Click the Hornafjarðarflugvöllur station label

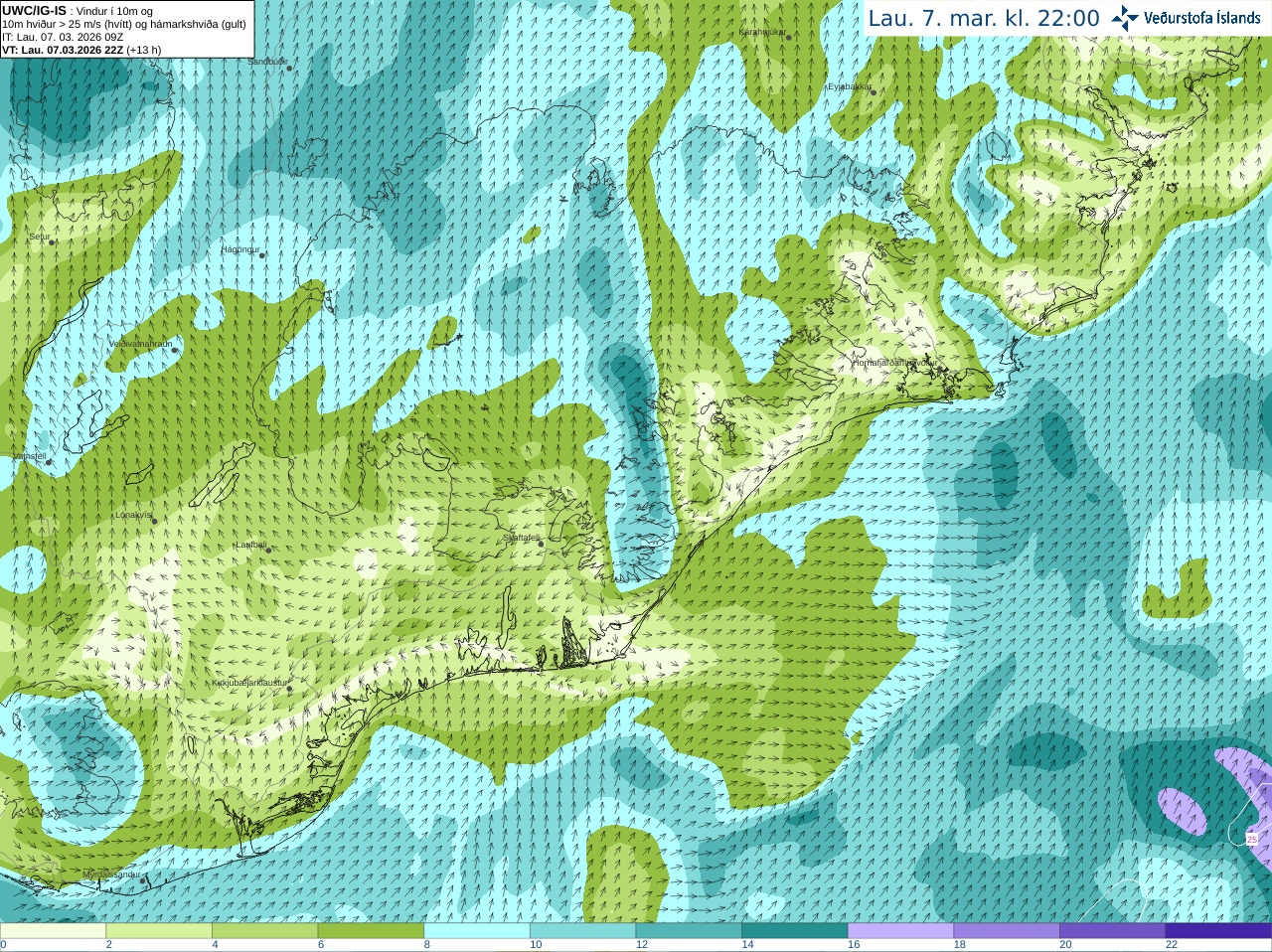click(894, 363)
